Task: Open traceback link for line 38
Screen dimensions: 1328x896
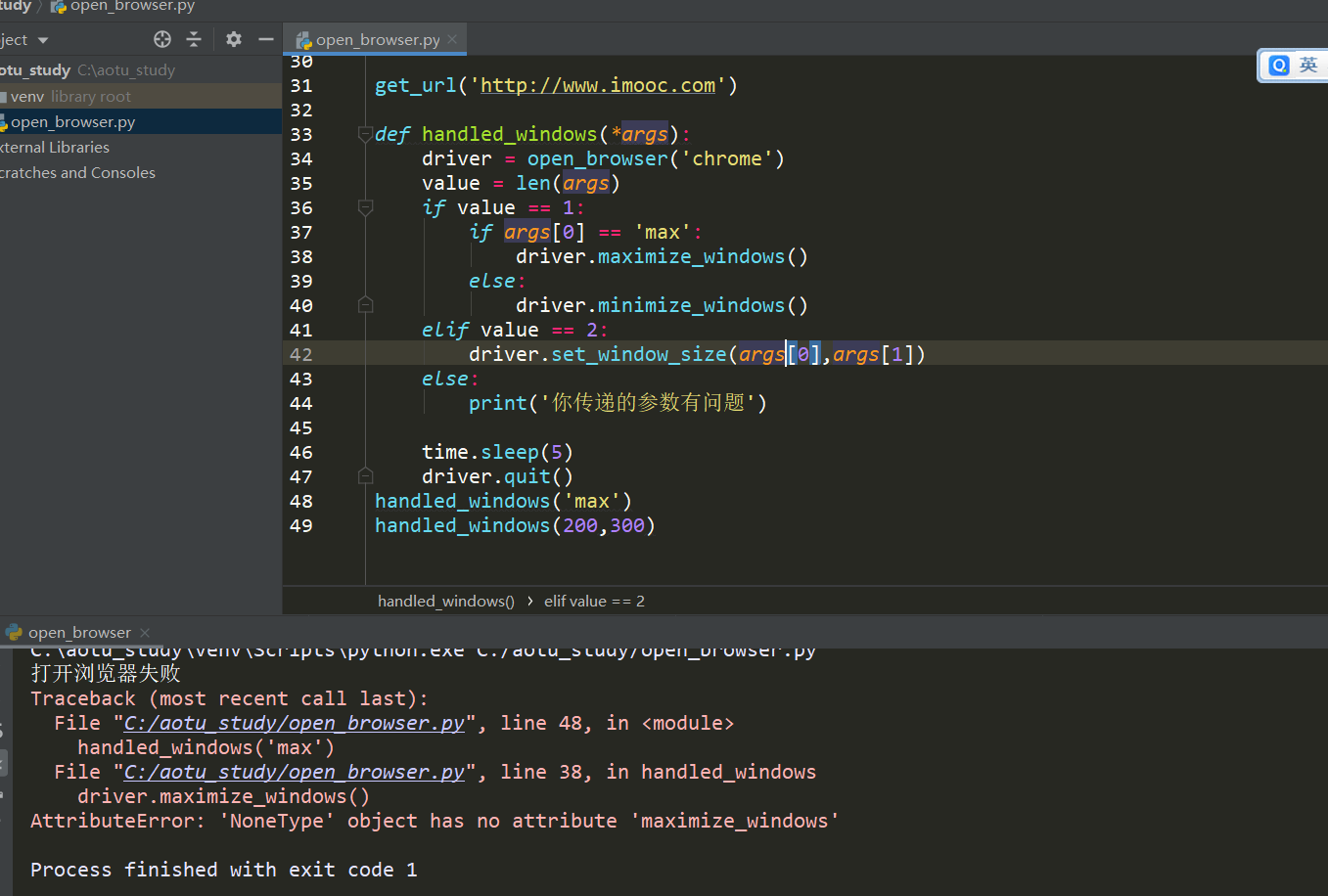Action: tap(294, 772)
